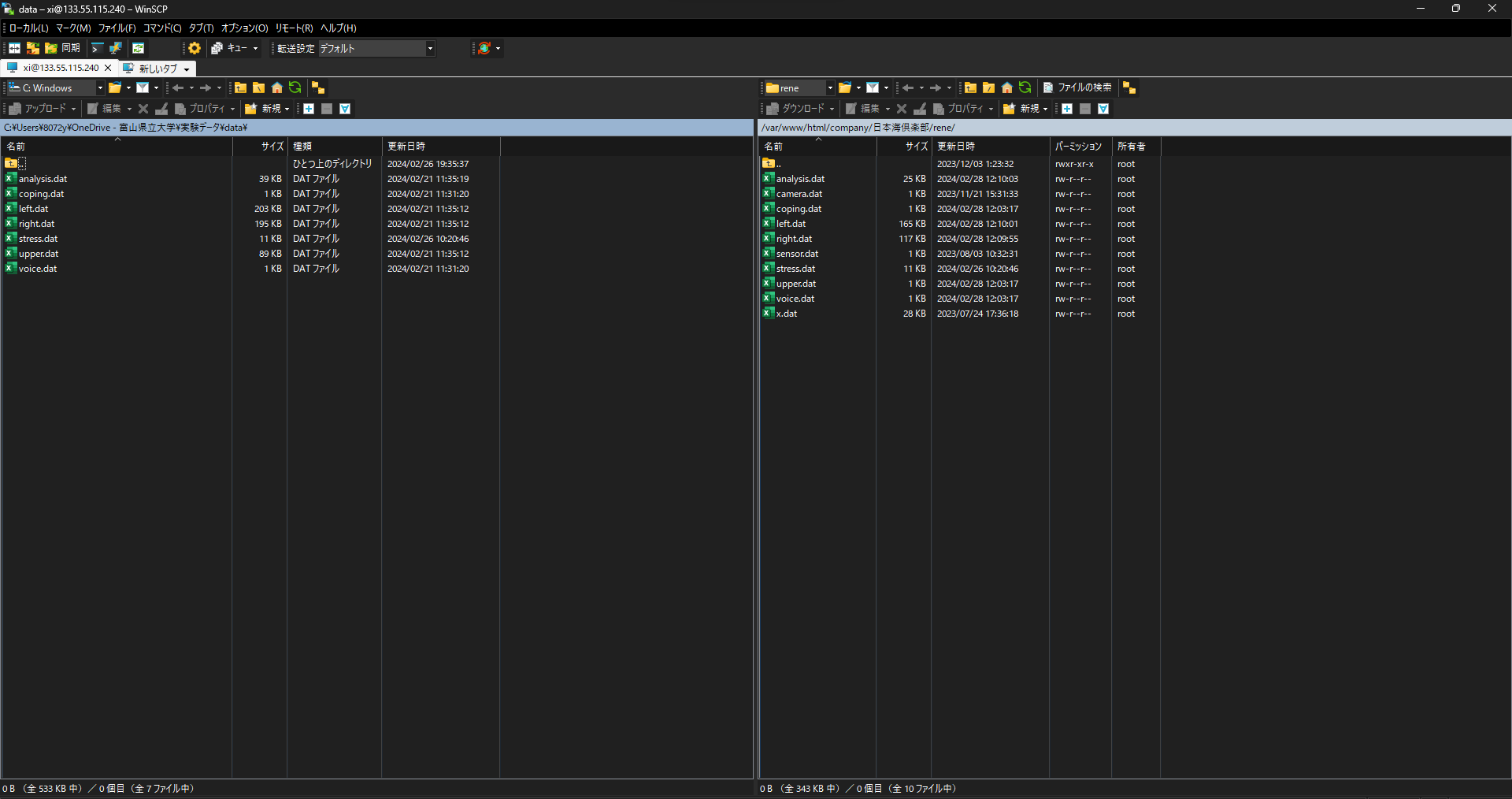
Task: Sort remote files by パーミッション column
Action: [x=1078, y=147]
